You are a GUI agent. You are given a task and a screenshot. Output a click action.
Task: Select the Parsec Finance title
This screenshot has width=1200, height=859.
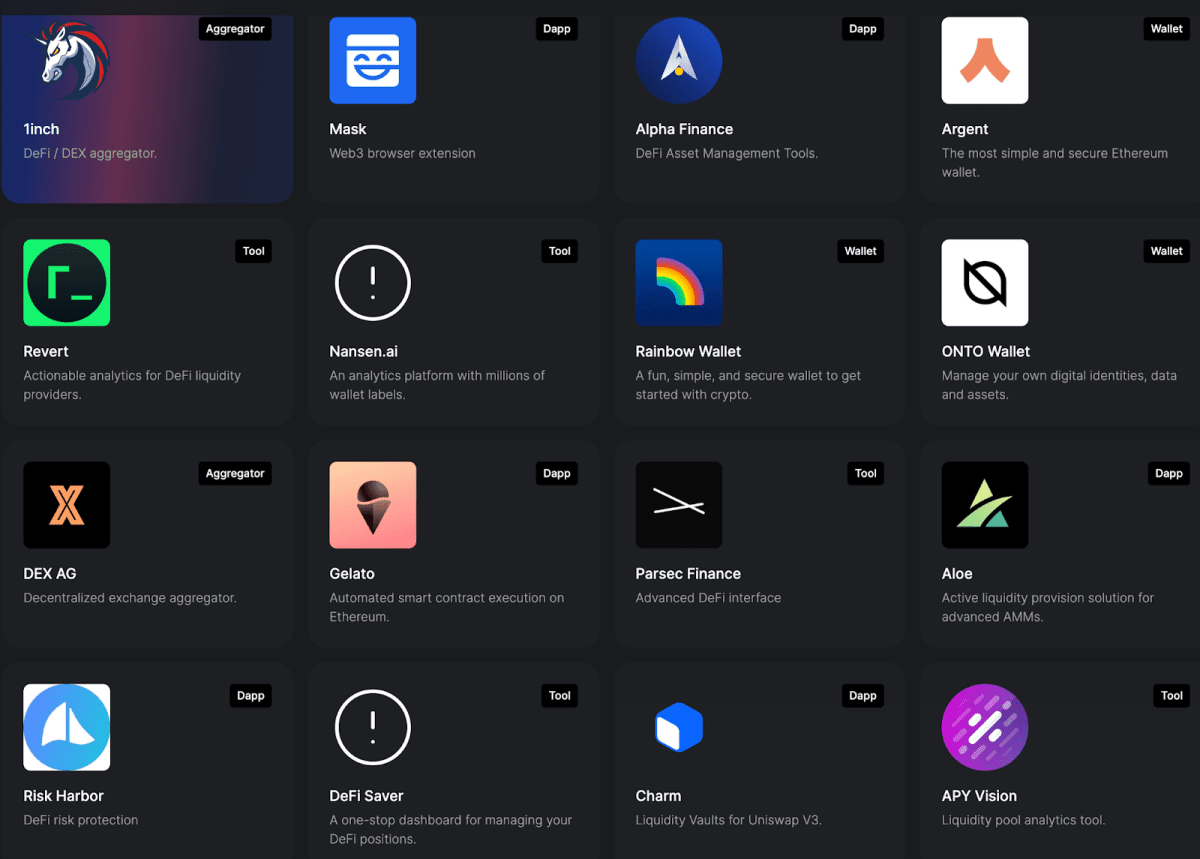pos(689,573)
